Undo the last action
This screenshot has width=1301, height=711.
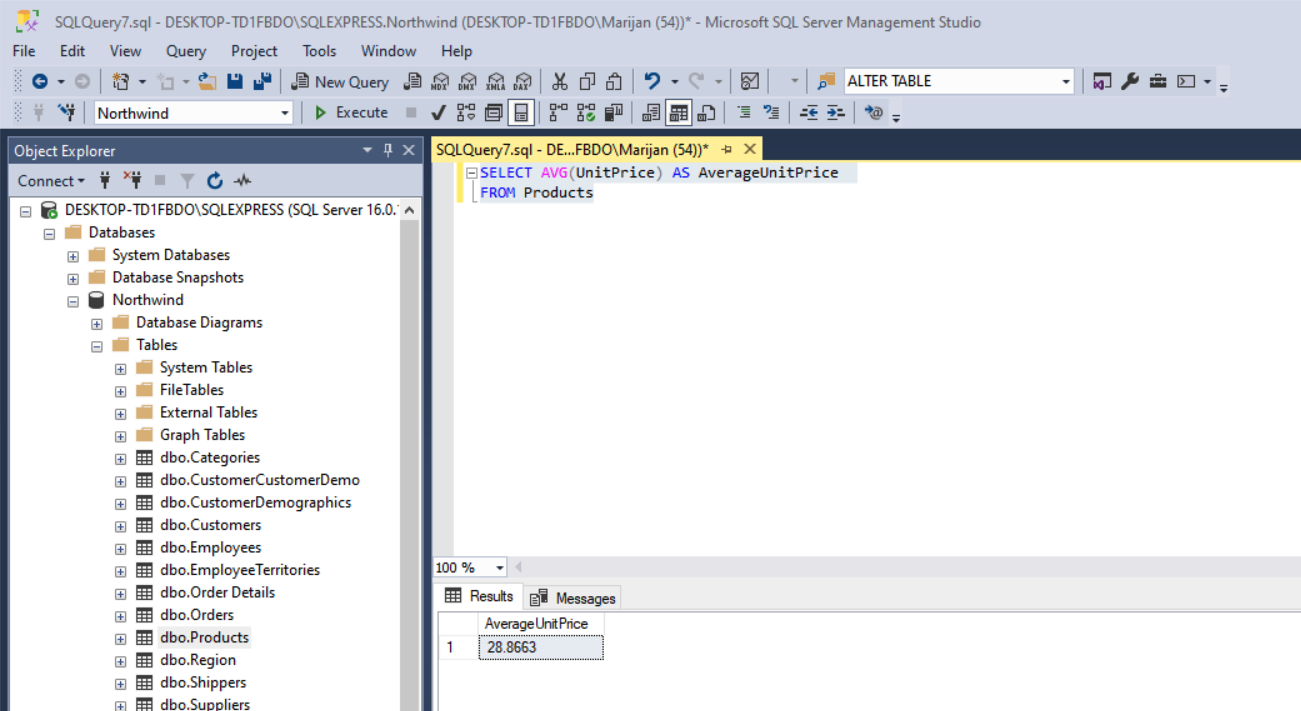coord(652,82)
